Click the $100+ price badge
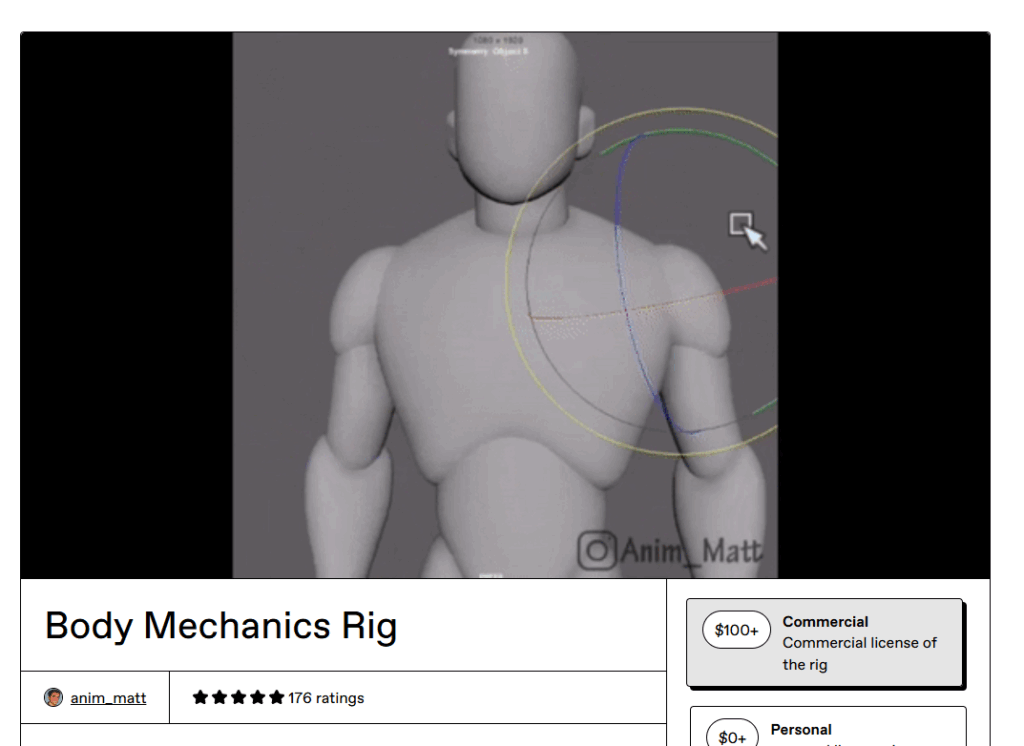The width and height of the screenshot is (1024, 746). pos(736,630)
